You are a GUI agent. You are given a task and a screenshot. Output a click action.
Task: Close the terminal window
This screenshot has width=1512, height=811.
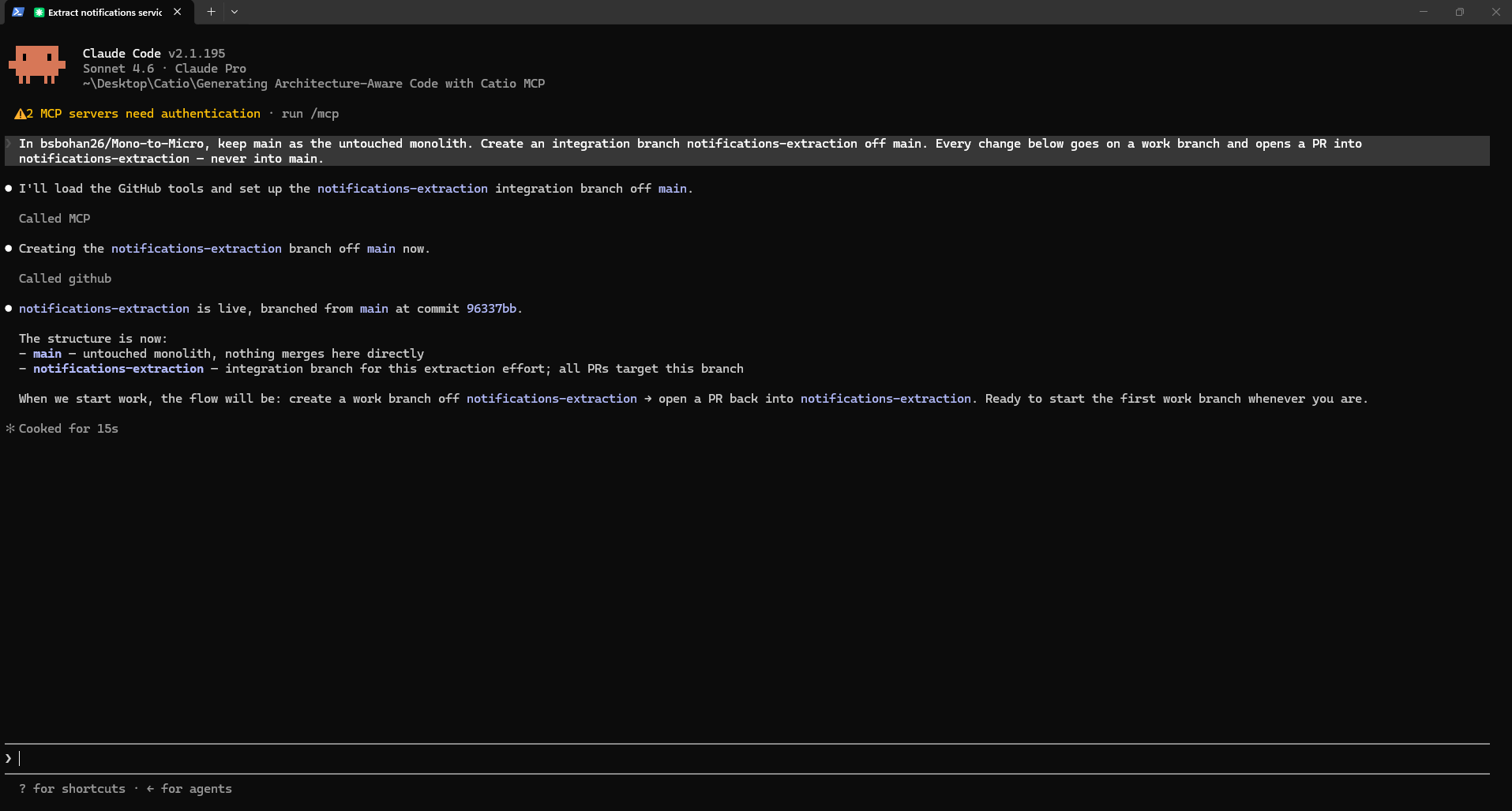tap(1495, 12)
